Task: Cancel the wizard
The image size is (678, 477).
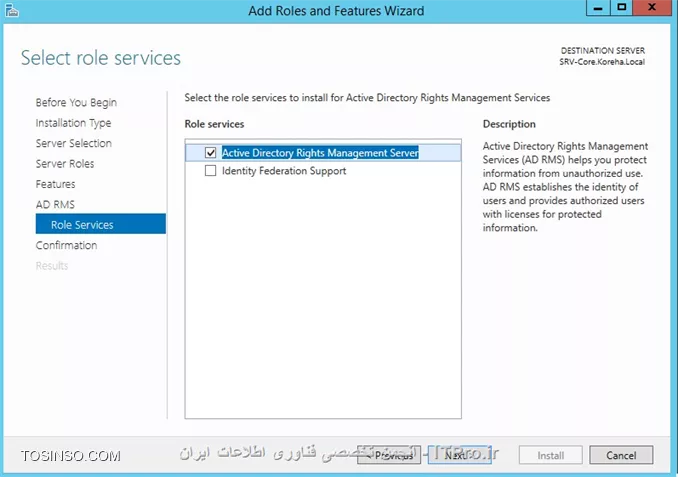Action: [621, 455]
